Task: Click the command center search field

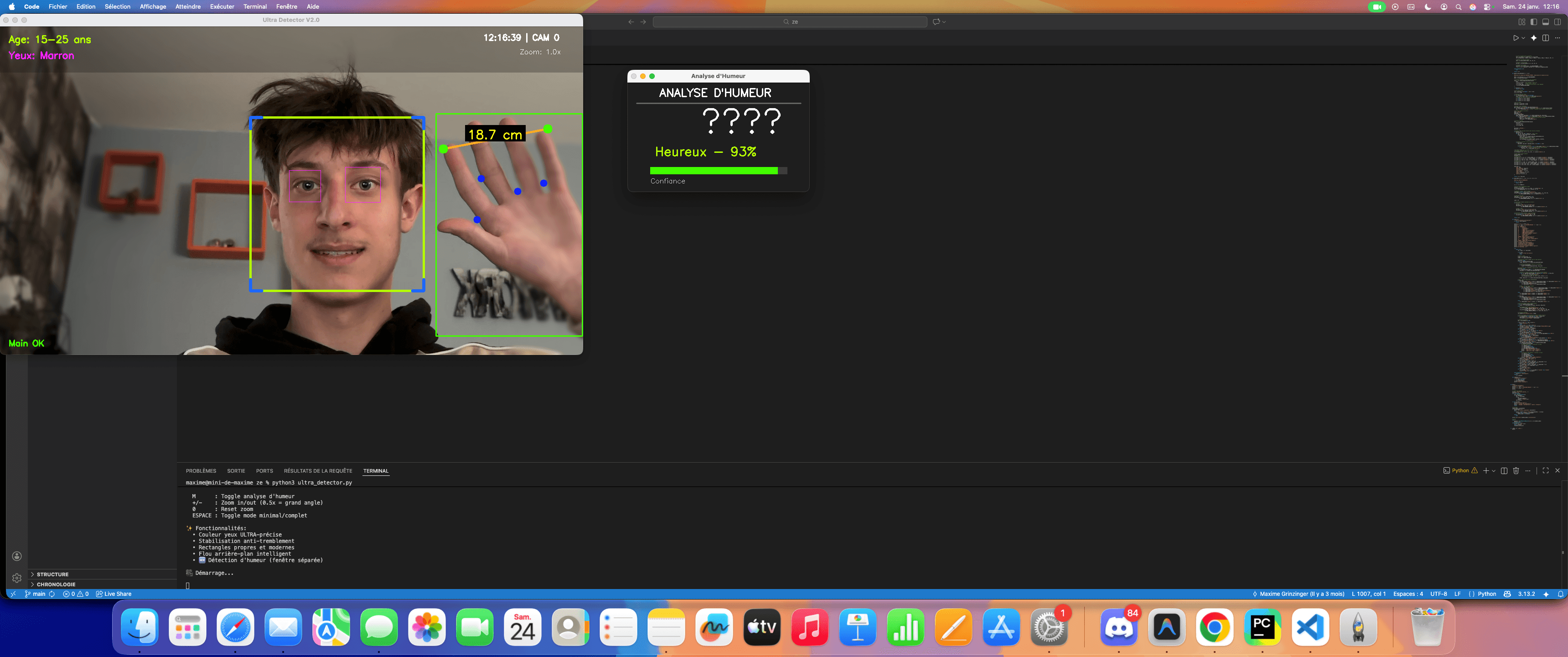Action: 790,22
